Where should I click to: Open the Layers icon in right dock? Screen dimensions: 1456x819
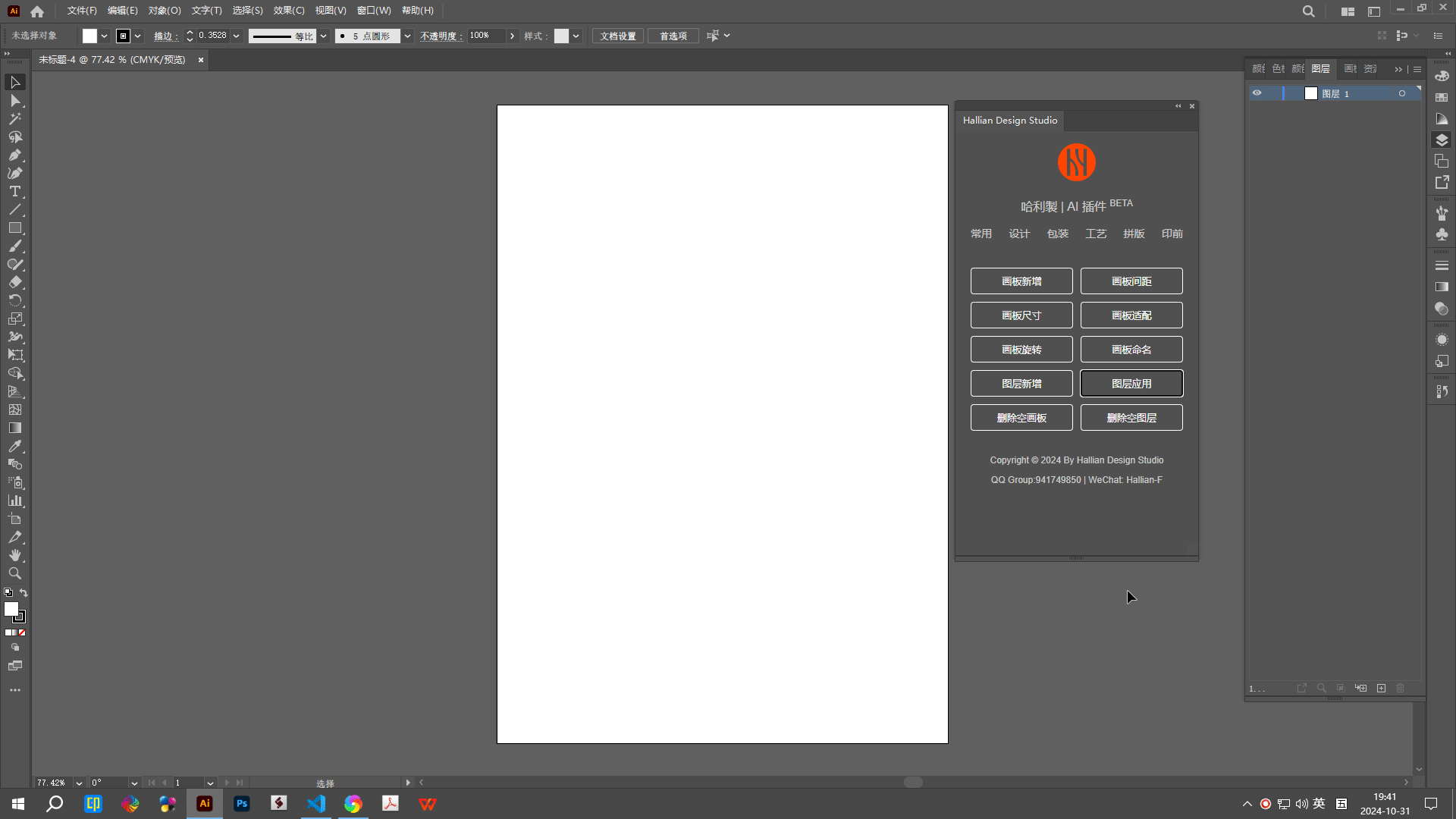tap(1442, 140)
